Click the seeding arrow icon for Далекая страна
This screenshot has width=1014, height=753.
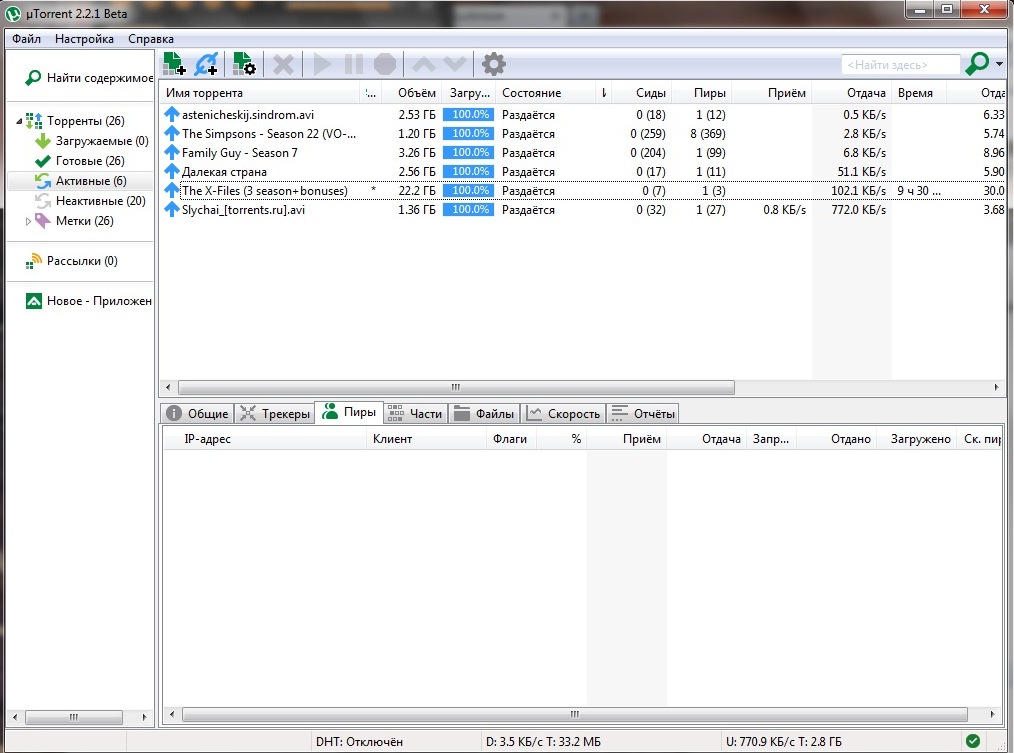click(x=171, y=171)
